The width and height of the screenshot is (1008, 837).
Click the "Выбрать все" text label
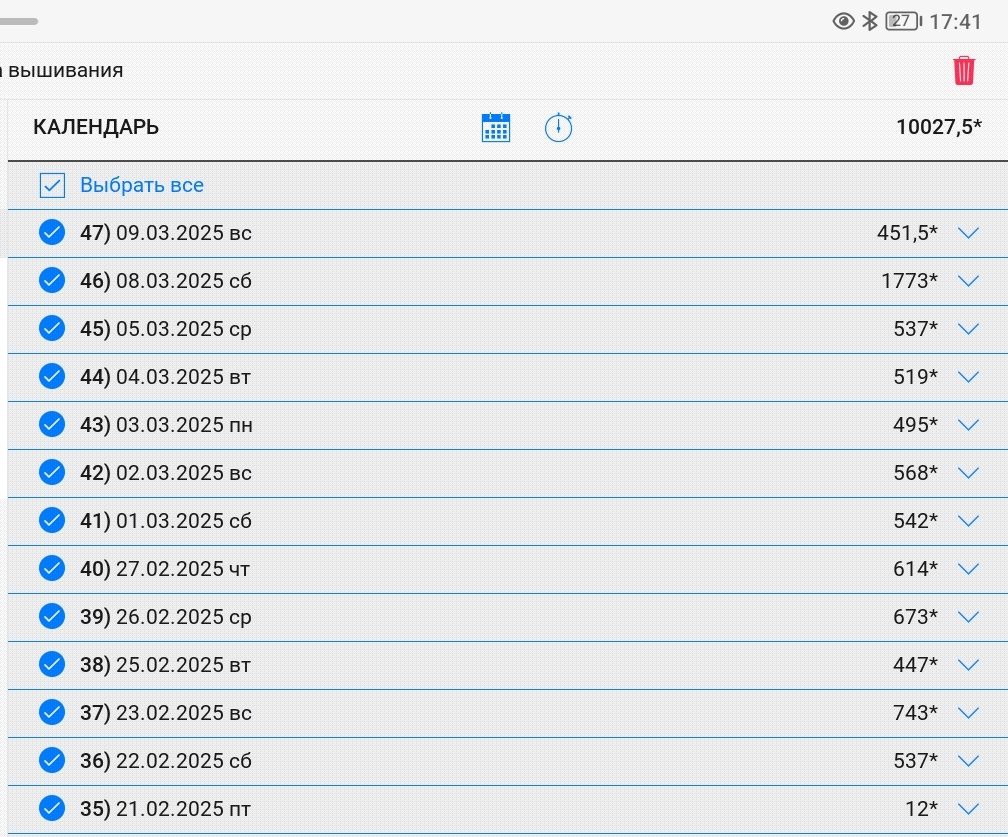click(142, 185)
